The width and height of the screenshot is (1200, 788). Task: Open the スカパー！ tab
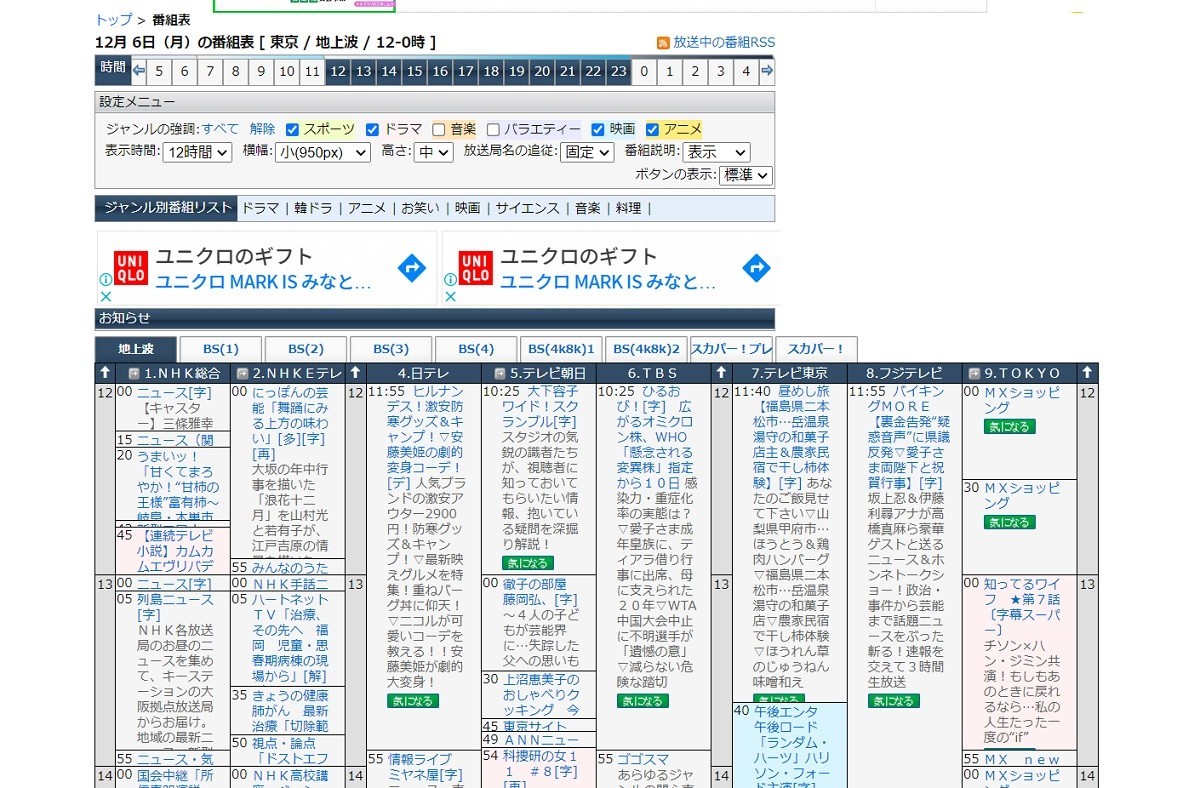click(816, 349)
